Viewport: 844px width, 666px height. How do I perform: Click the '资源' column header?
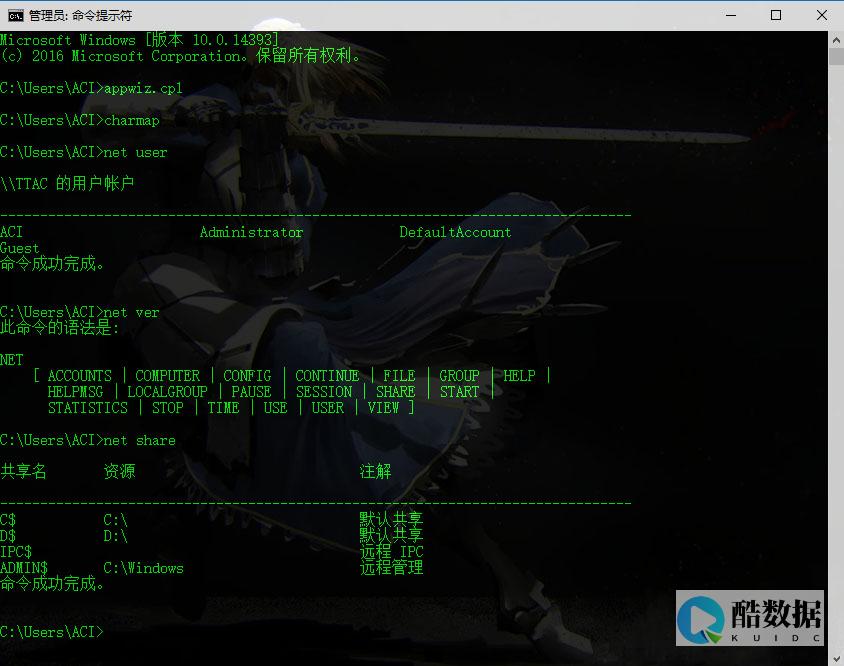click(x=119, y=472)
